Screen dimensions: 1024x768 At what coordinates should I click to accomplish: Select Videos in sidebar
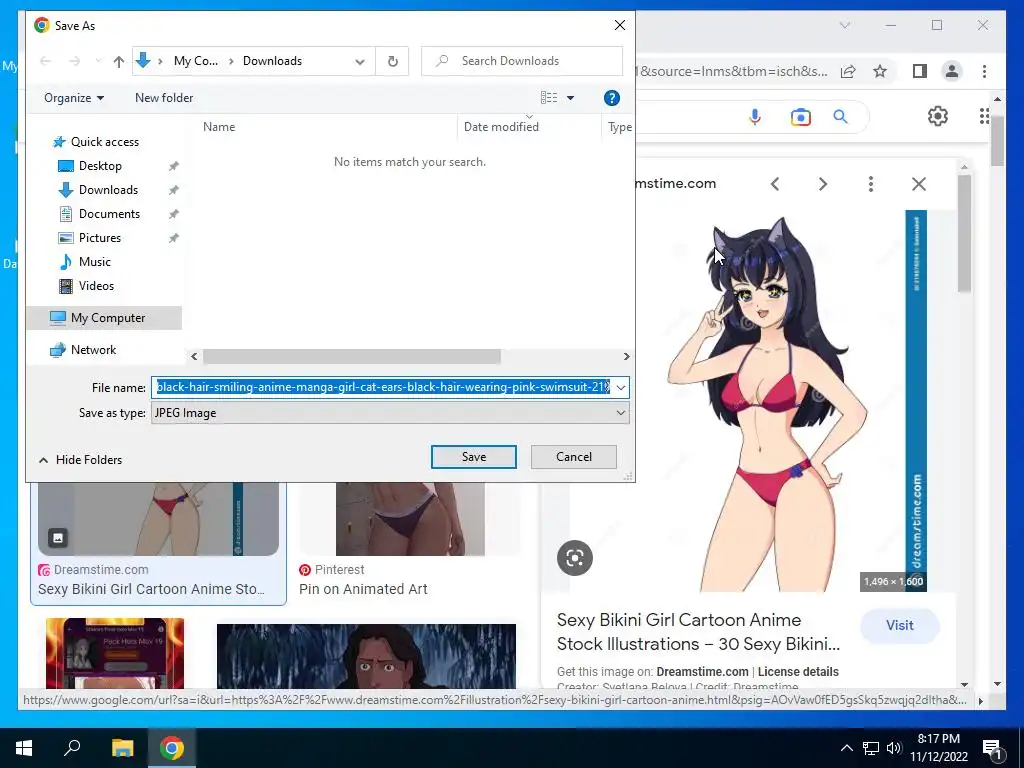click(x=96, y=286)
